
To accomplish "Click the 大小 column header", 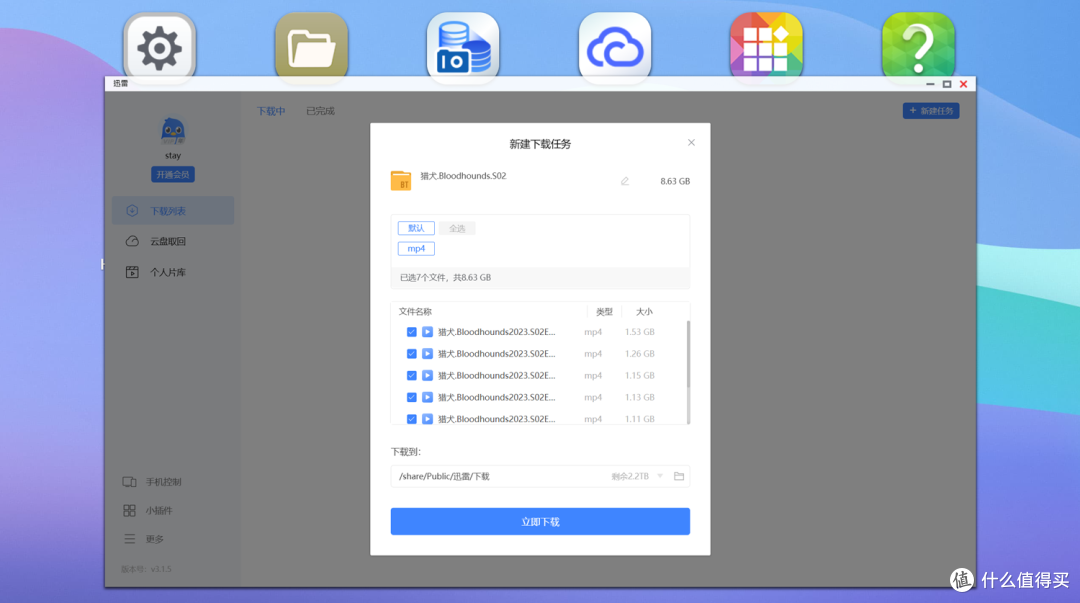I will coord(644,311).
